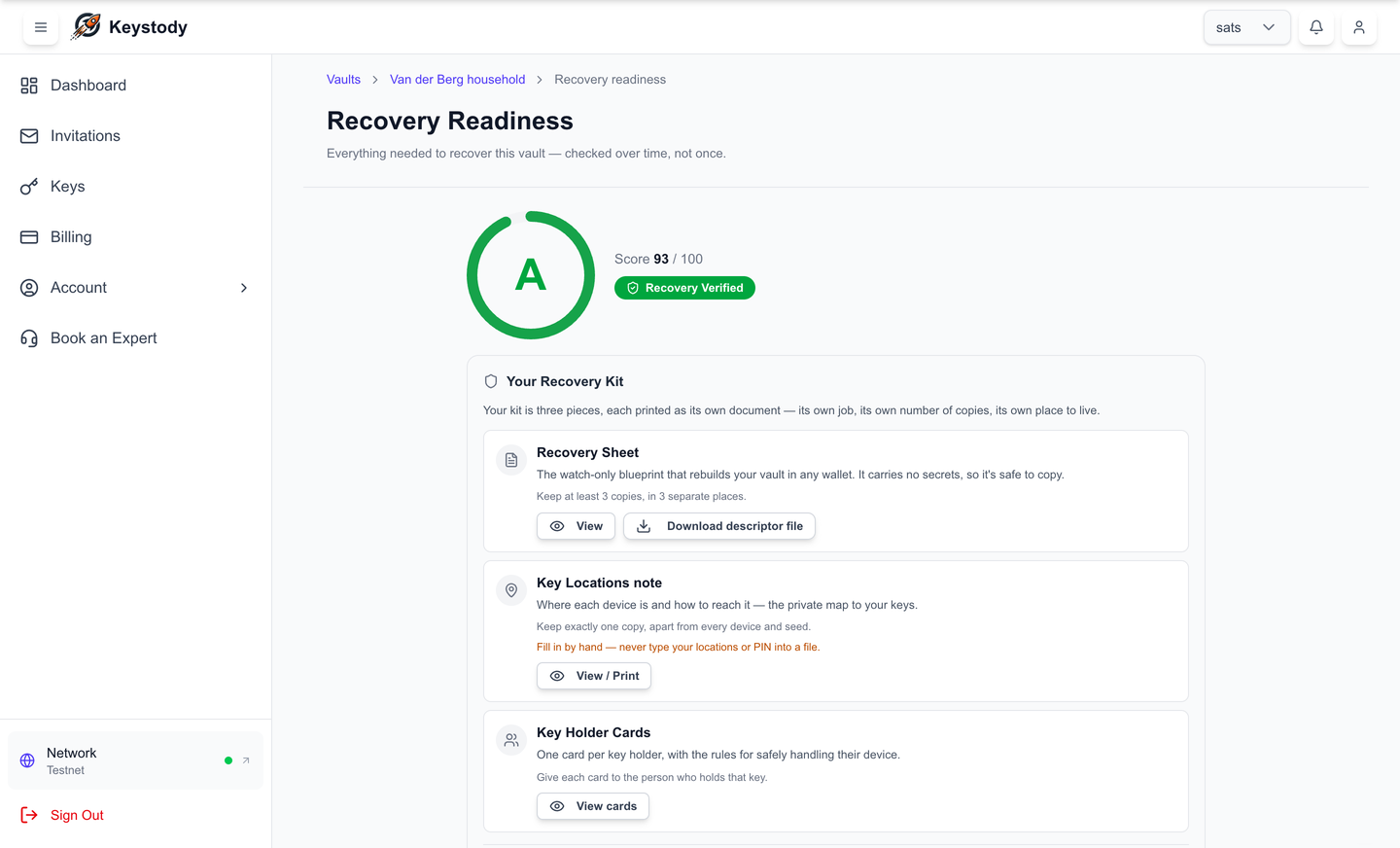
Task: Click the green network status dot
Action: tap(228, 760)
